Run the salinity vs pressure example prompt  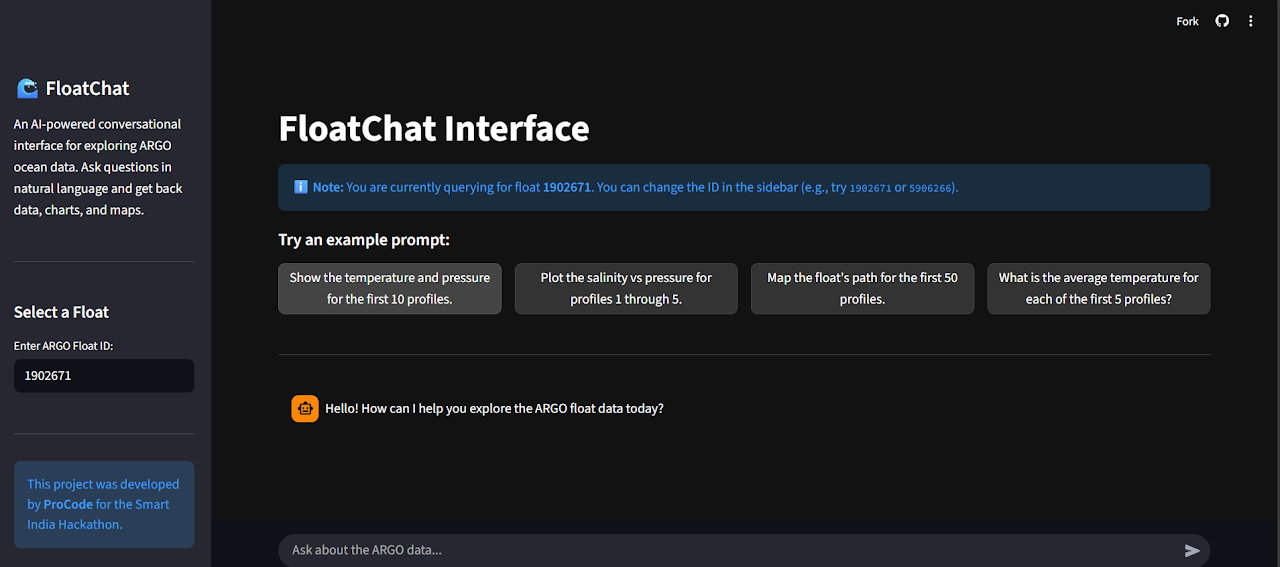[x=626, y=289]
